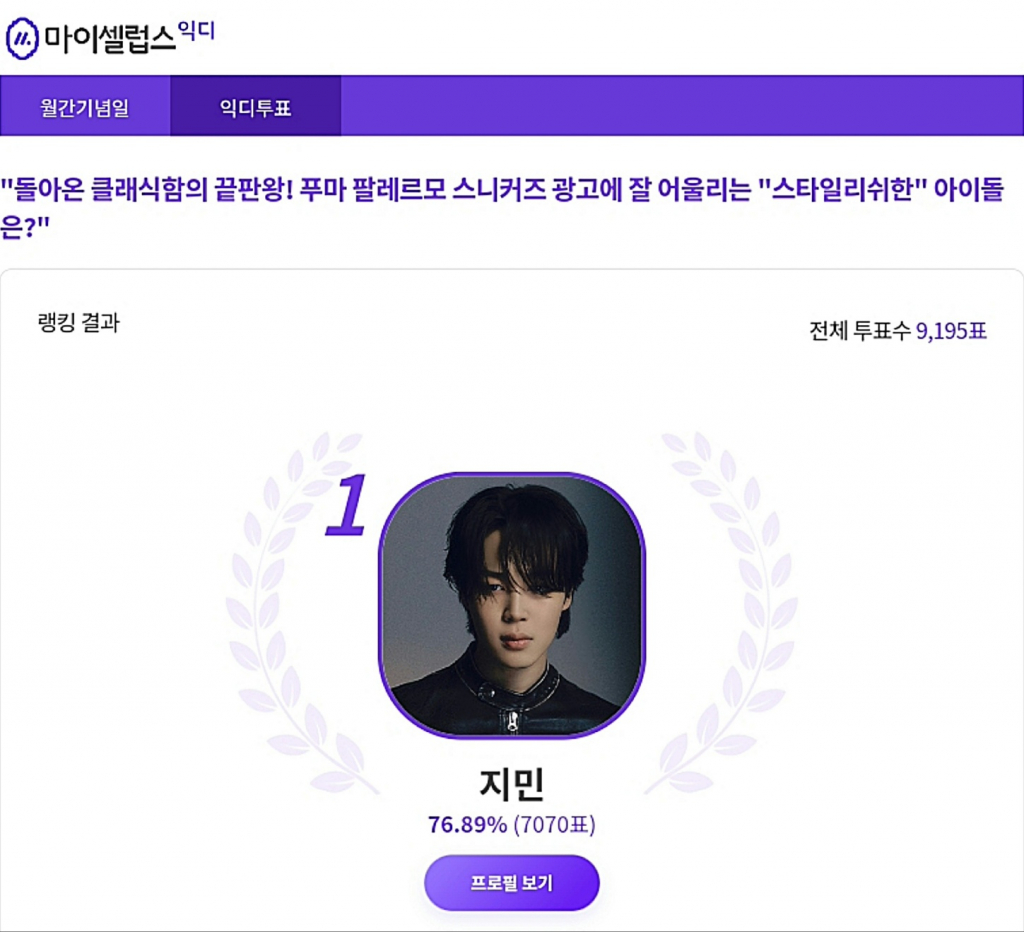This screenshot has height=932, width=1024.
Task: Click the right laurel wreath decoration
Action: (737, 610)
